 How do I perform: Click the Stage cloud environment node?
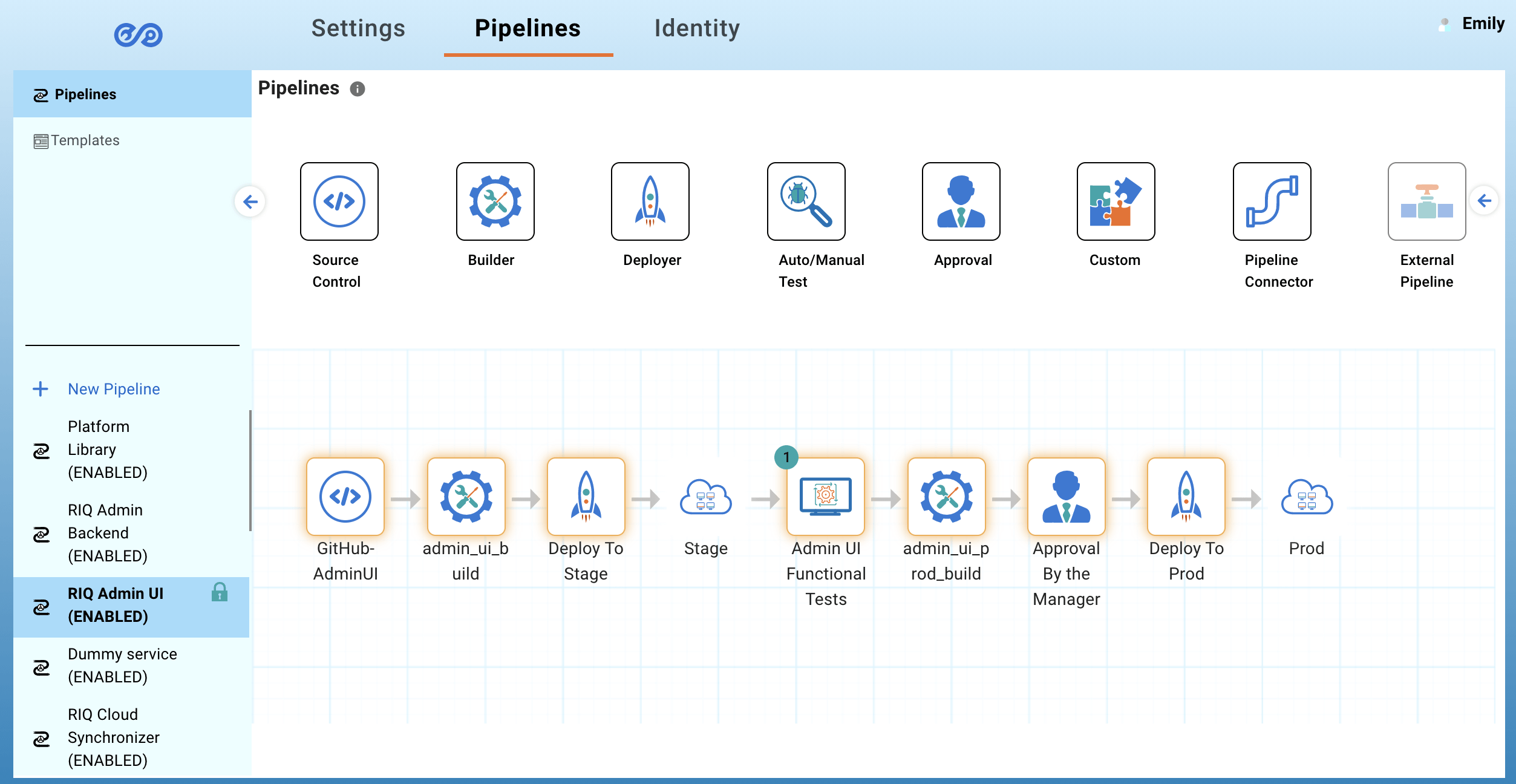[x=705, y=498]
